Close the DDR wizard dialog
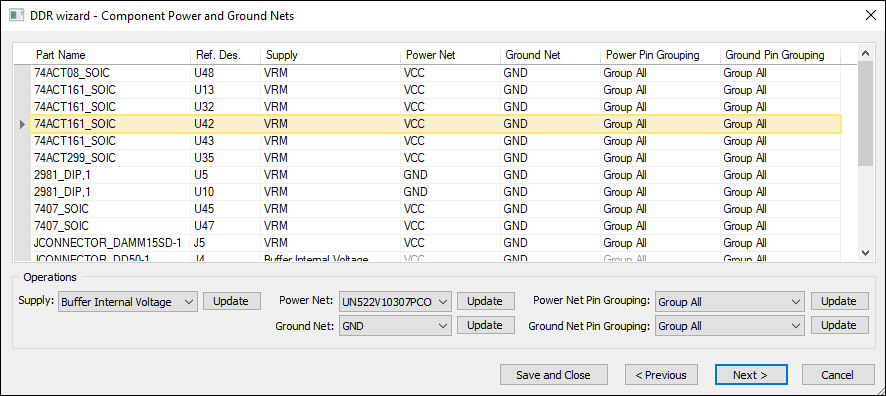Screen dimensions: 886x396 point(870,15)
